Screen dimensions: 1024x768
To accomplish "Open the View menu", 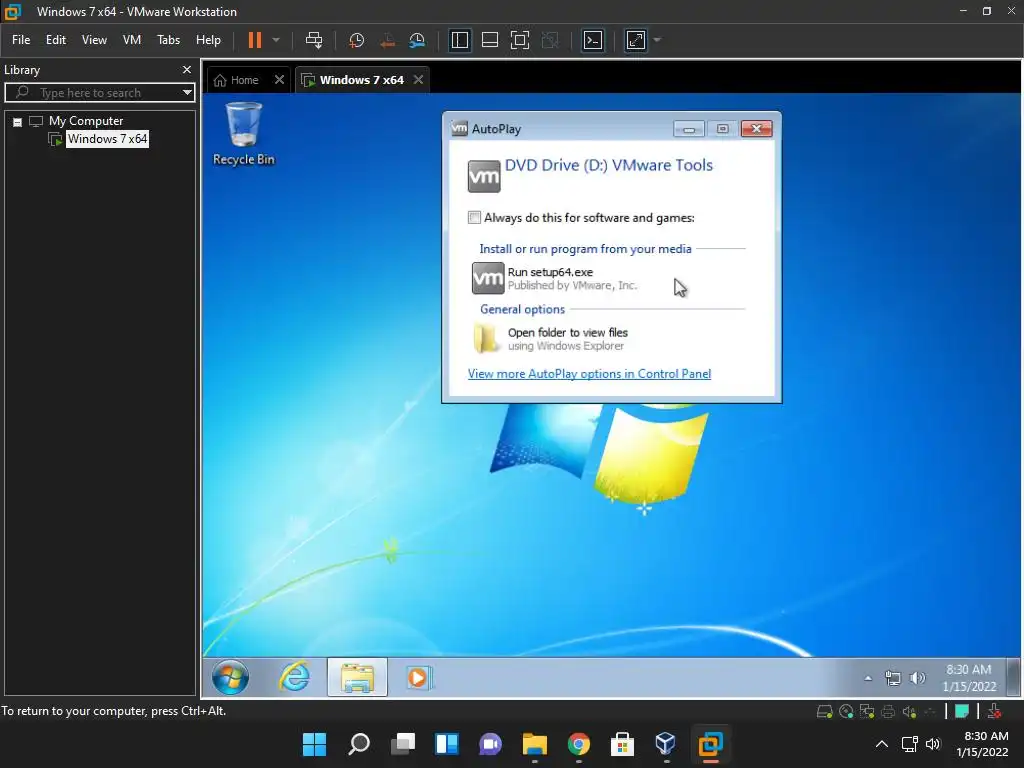I will 94,40.
